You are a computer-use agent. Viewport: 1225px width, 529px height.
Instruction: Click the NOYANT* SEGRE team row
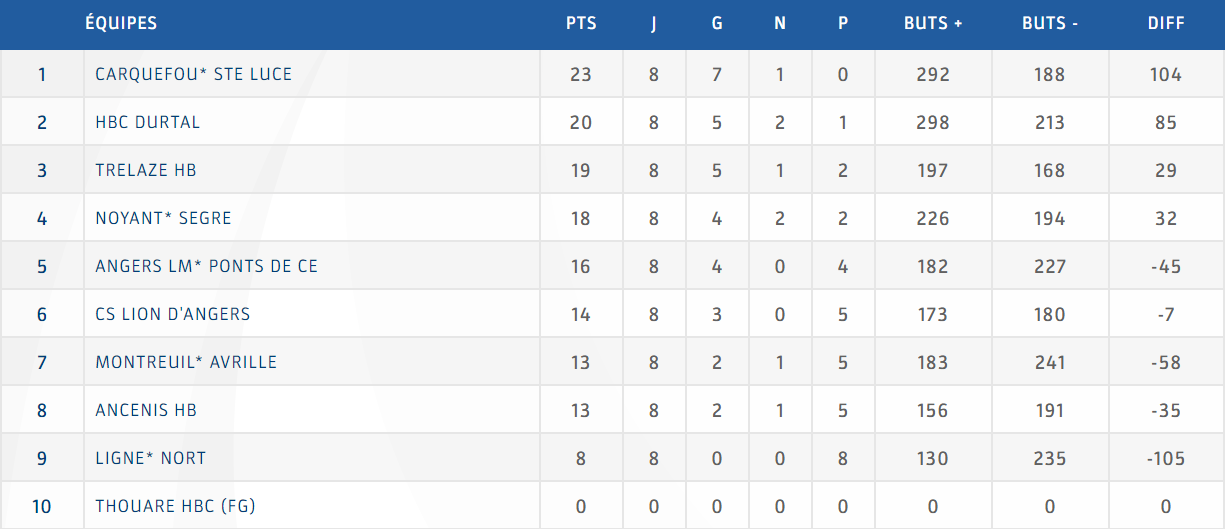pyautogui.click(x=163, y=218)
